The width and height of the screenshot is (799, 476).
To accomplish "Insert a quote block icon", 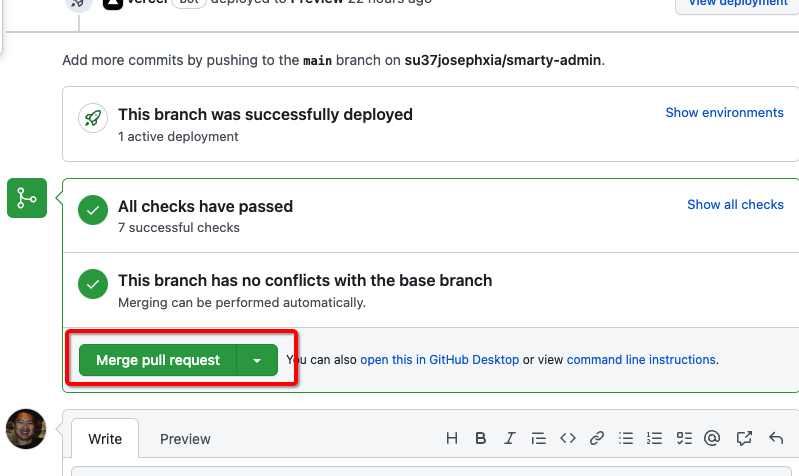I will click(539, 438).
